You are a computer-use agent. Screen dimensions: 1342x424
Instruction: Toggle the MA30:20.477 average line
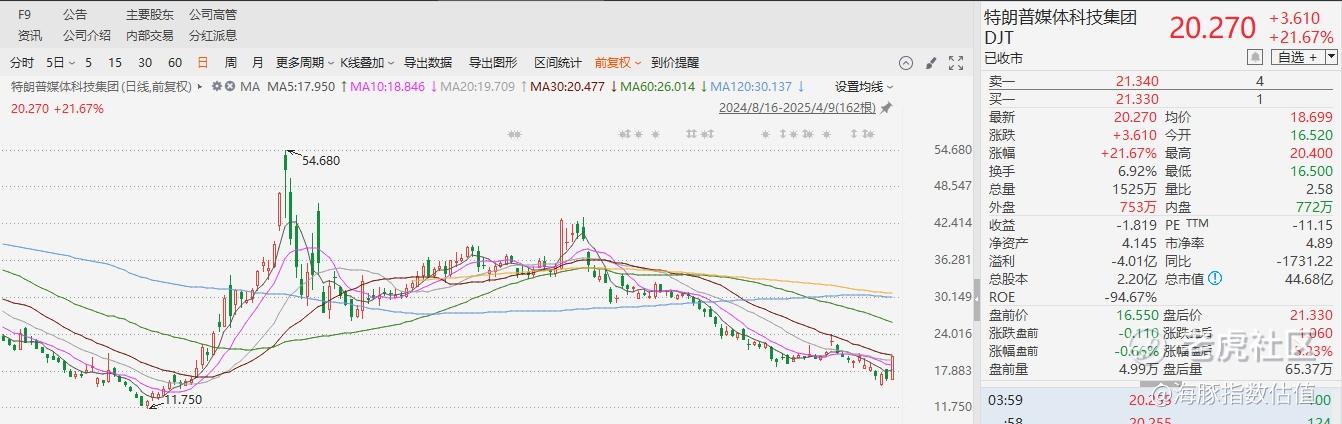click(x=567, y=87)
